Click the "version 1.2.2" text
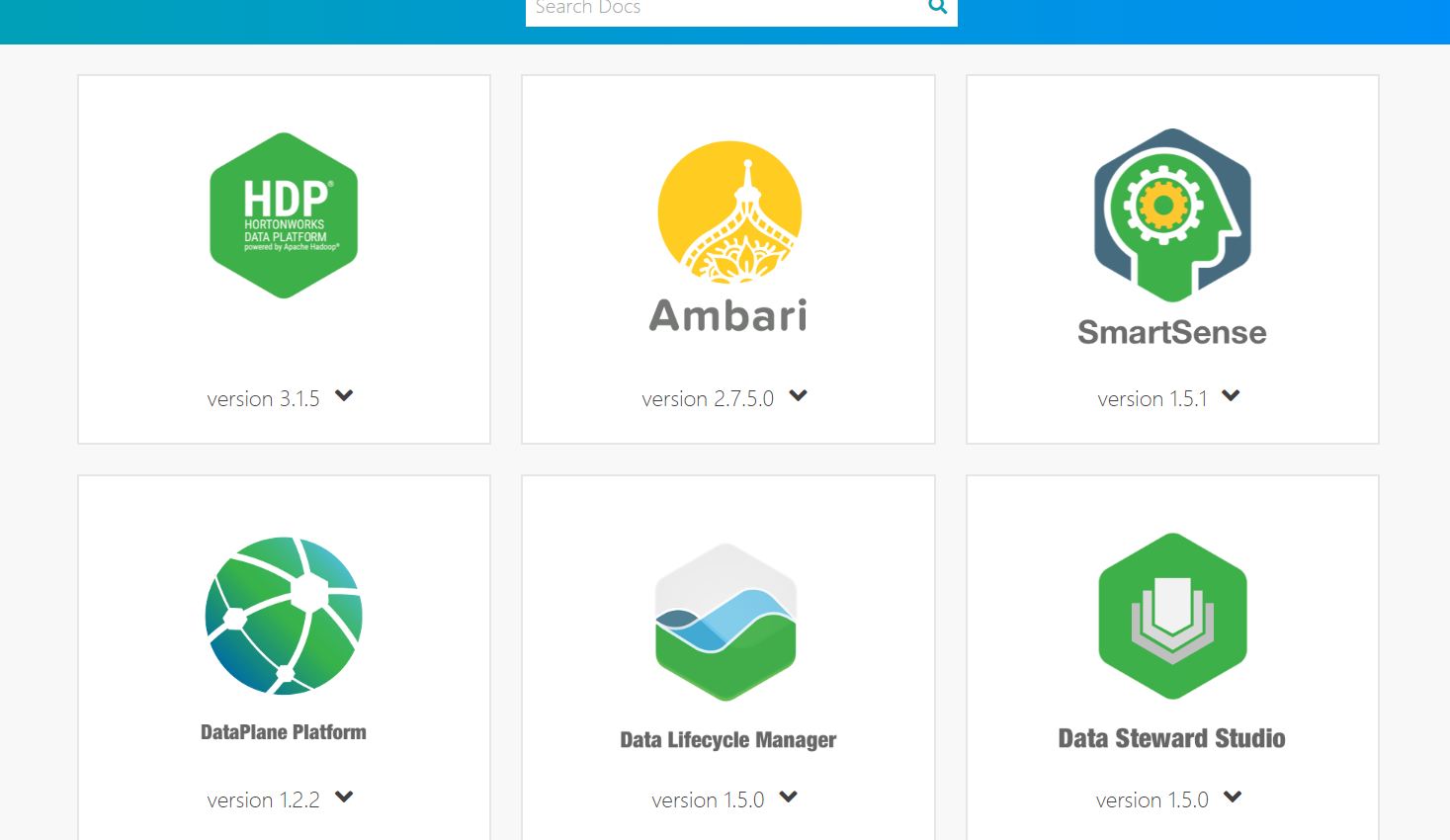Image resolution: width=1450 pixels, height=840 pixels. 263,800
